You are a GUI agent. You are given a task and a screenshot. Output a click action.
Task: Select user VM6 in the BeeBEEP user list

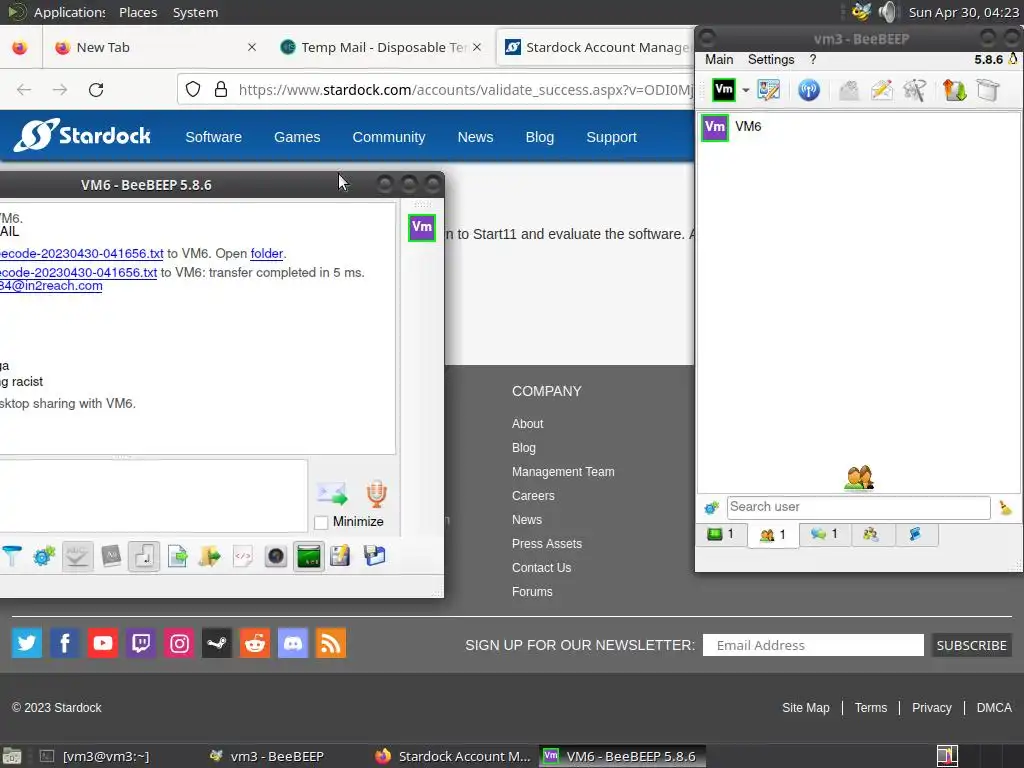click(x=858, y=127)
